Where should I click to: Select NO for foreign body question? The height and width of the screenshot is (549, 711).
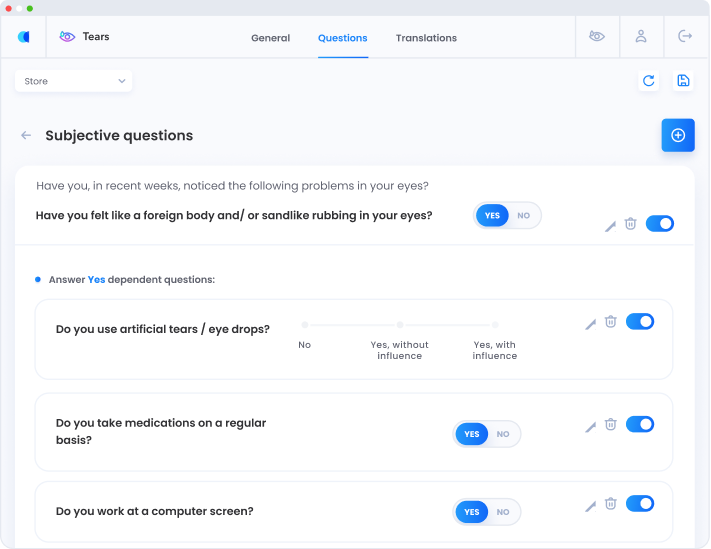click(524, 215)
